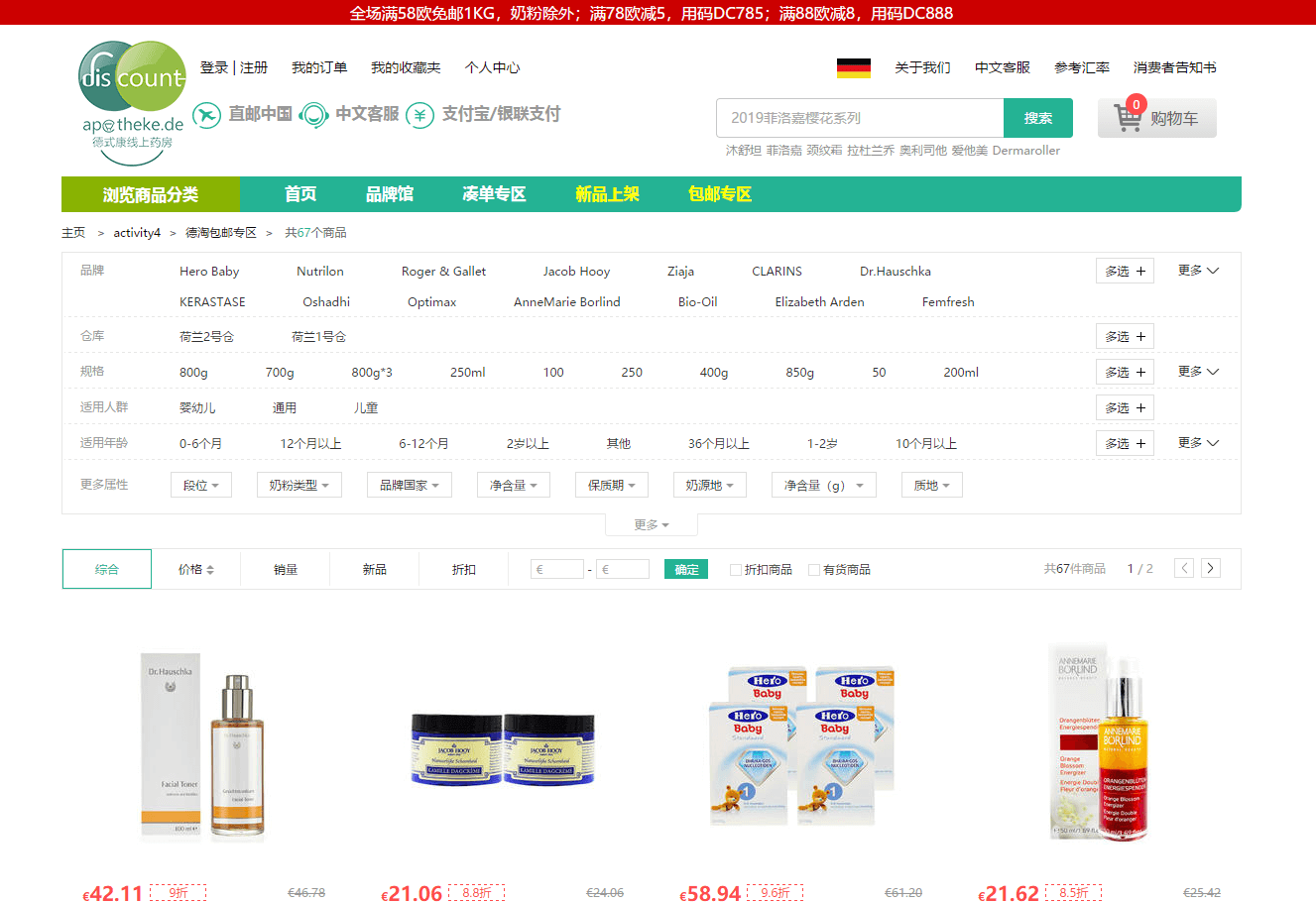Expand the bottom 更多 filter toggle
Image resolution: width=1316 pixels, height=902 pixels.
(652, 524)
